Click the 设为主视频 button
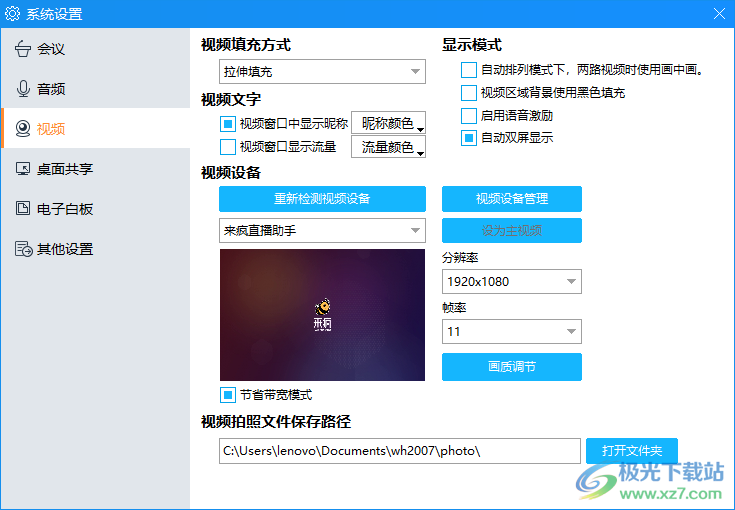 click(512, 230)
